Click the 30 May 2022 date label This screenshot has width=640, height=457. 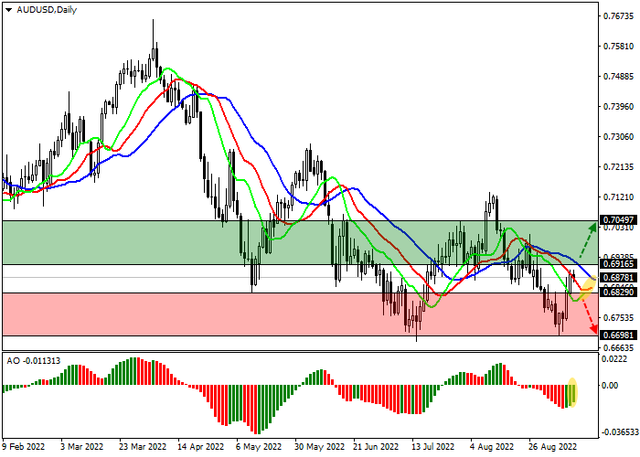(320, 447)
